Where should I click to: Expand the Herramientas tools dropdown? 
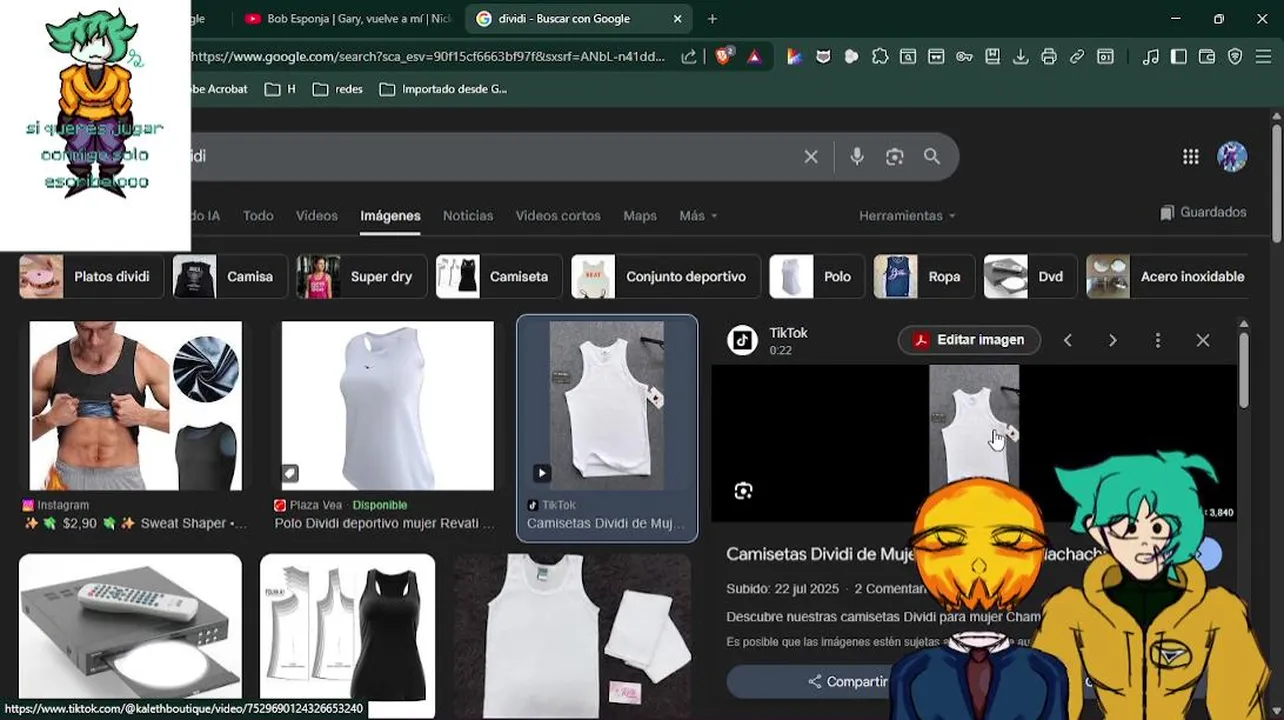click(x=907, y=216)
